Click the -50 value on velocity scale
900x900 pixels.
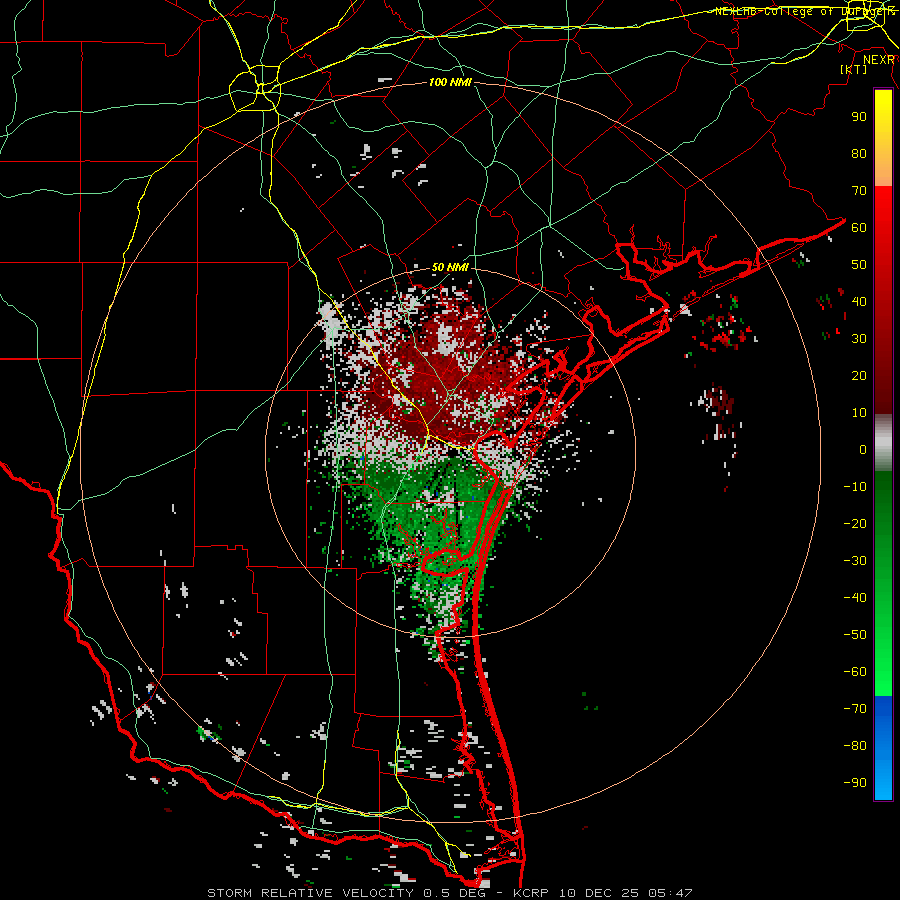point(855,635)
